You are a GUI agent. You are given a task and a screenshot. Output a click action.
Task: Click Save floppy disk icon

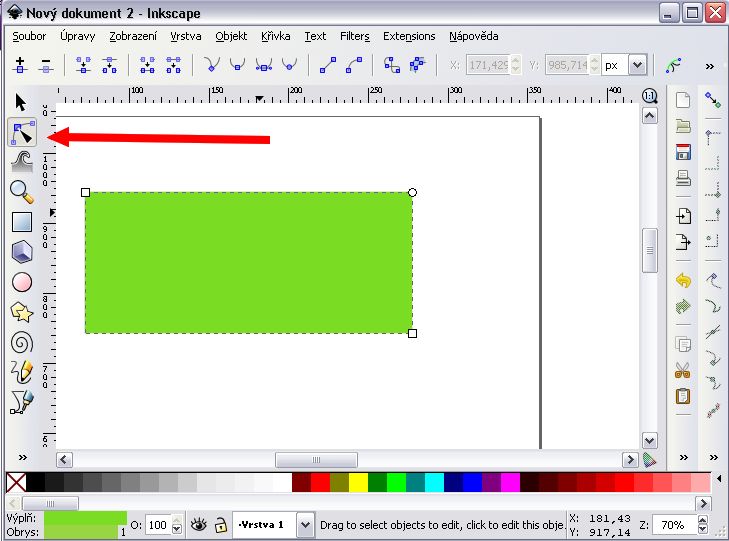[x=683, y=152]
